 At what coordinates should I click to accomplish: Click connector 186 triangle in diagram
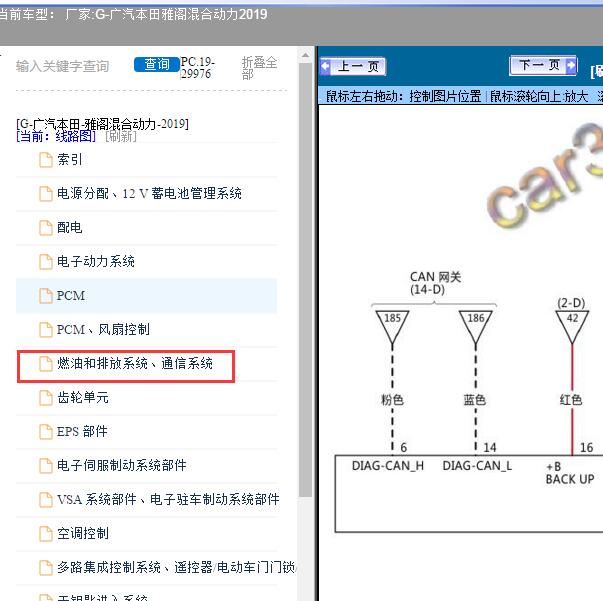(x=476, y=326)
